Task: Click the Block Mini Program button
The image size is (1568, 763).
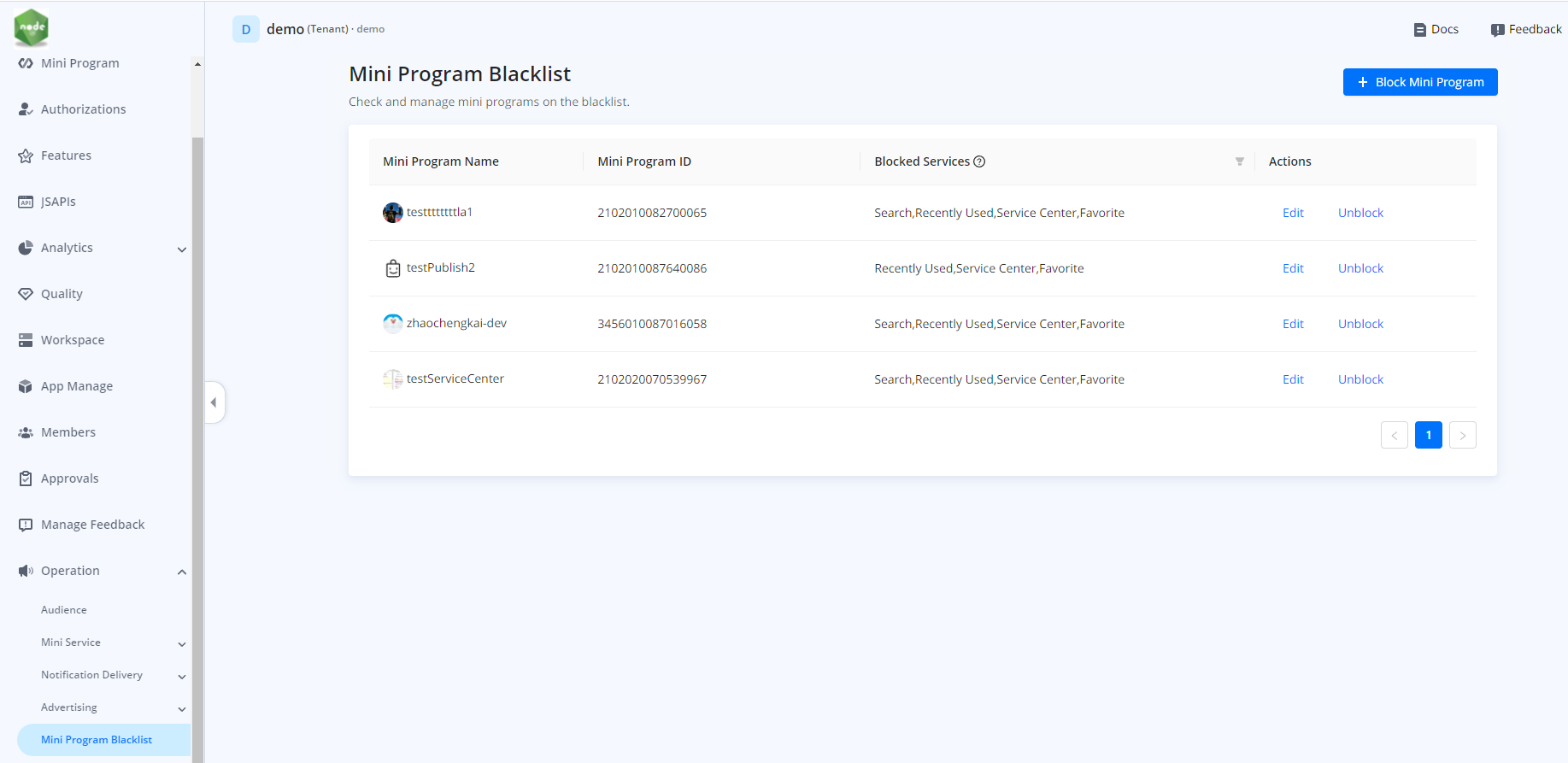Action: click(1419, 82)
